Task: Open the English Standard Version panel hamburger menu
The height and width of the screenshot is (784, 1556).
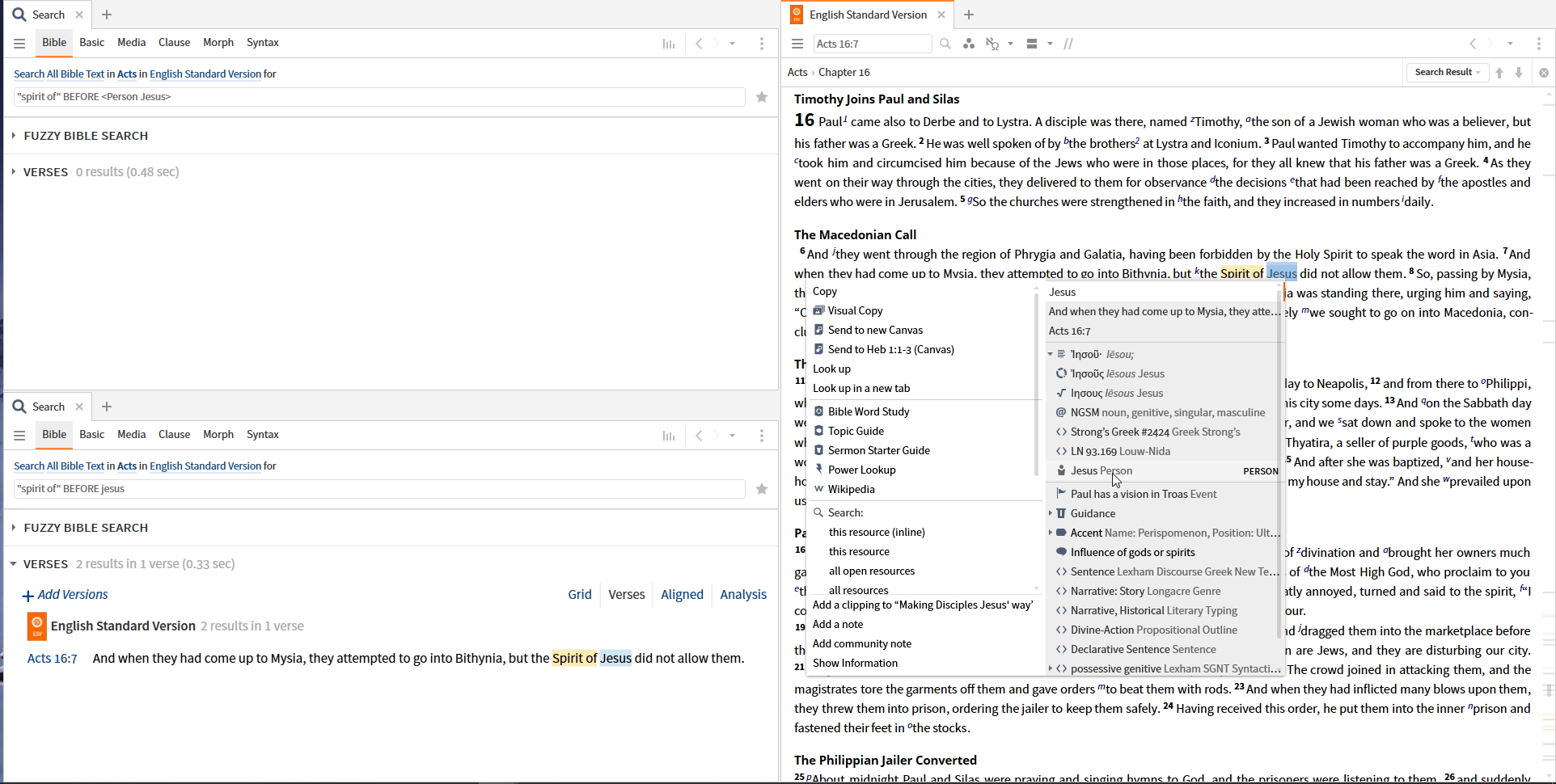Action: coord(797,44)
